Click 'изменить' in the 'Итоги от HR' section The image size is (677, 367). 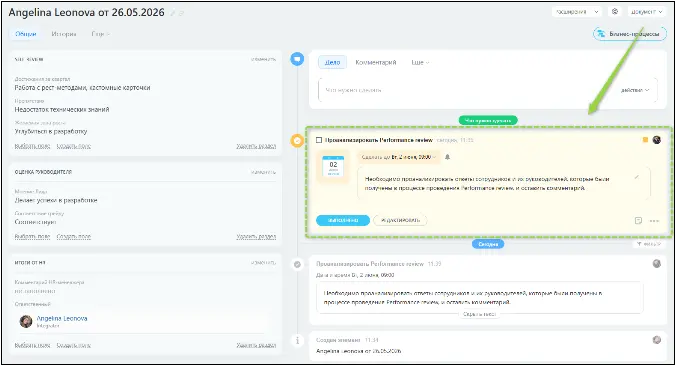click(263, 263)
